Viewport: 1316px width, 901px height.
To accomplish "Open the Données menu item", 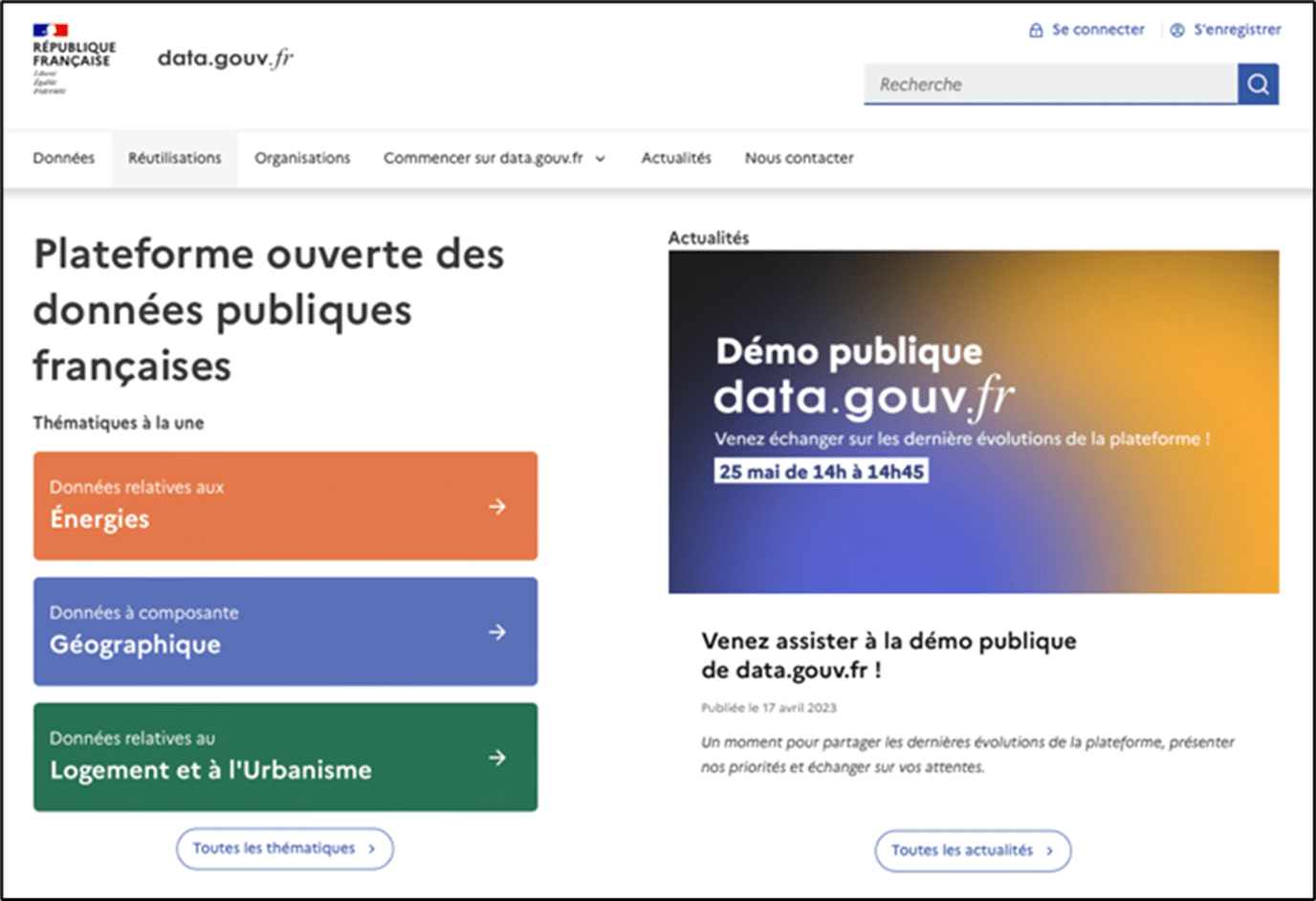I will [x=64, y=158].
